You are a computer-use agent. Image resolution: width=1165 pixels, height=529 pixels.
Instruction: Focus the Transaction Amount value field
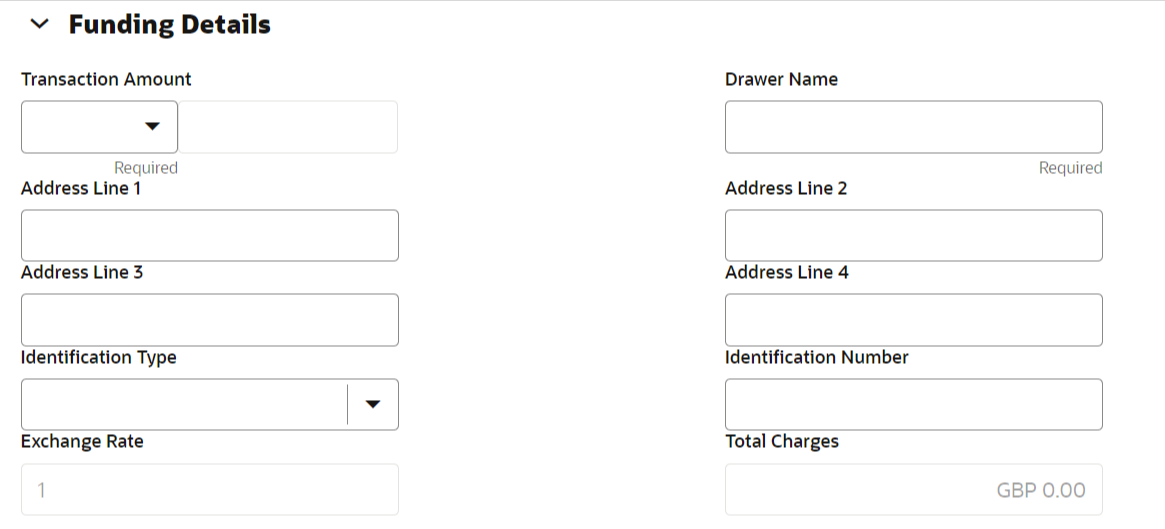287,127
